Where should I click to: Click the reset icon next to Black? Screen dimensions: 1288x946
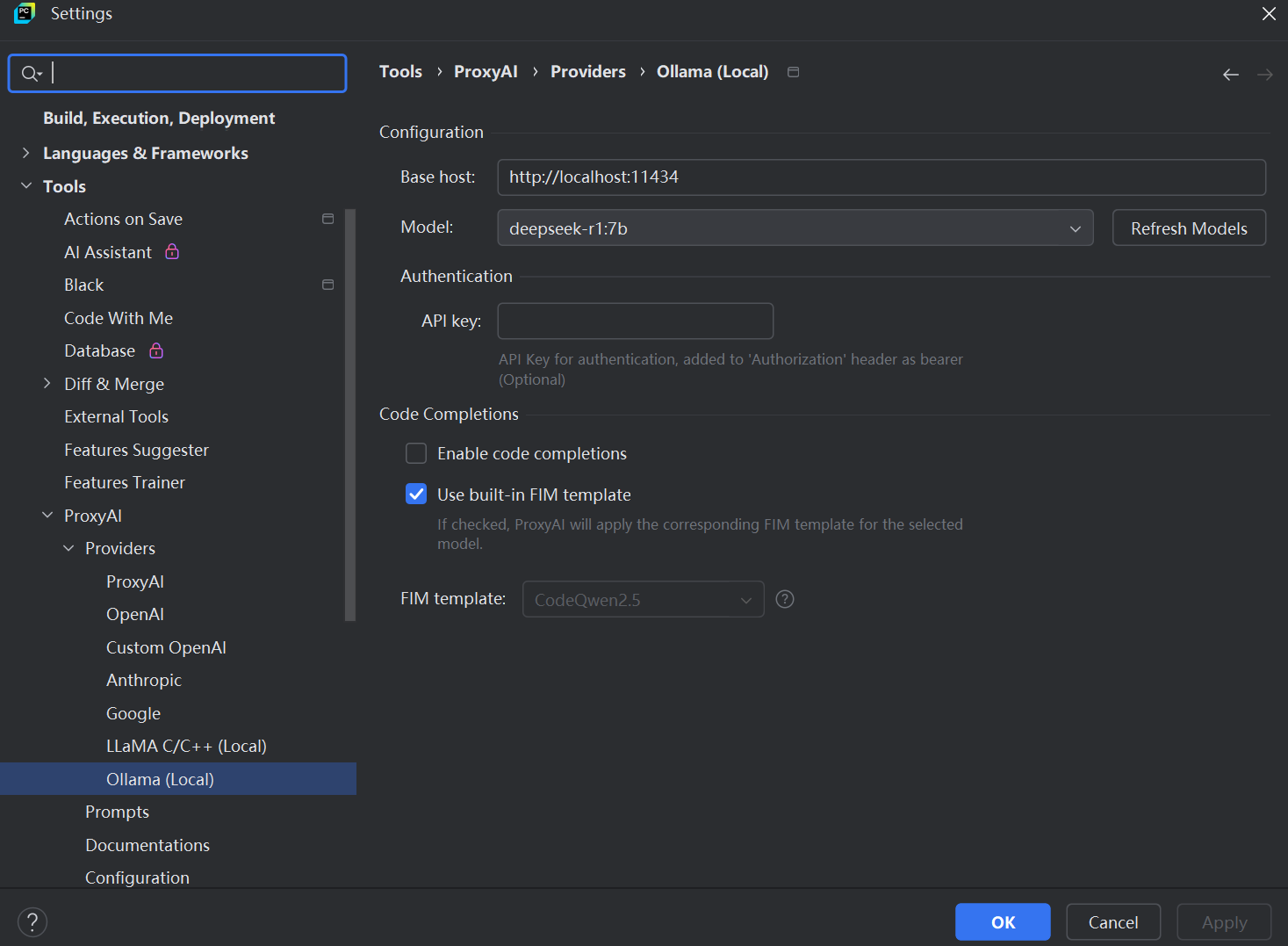(327, 285)
